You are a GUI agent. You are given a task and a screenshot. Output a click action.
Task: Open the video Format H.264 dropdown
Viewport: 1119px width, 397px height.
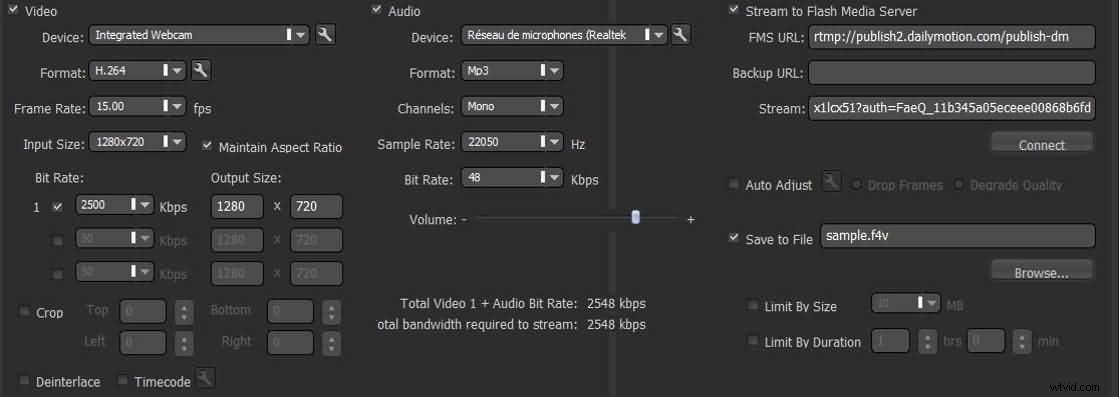pyautogui.click(x=137, y=70)
